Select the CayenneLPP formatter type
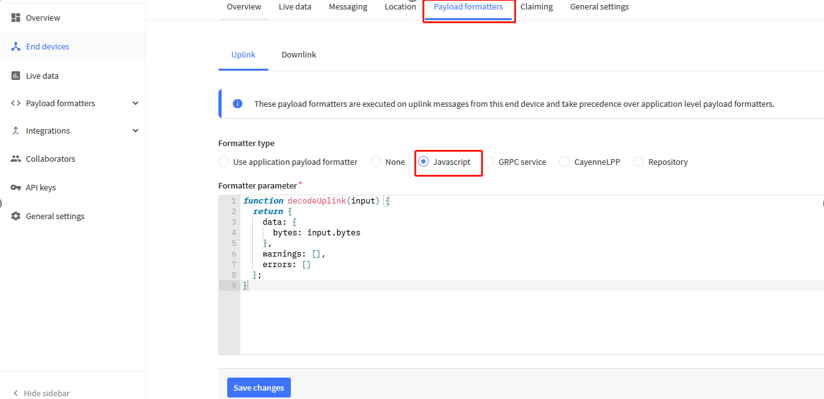This screenshot has height=399, width=824. [564, 162]
